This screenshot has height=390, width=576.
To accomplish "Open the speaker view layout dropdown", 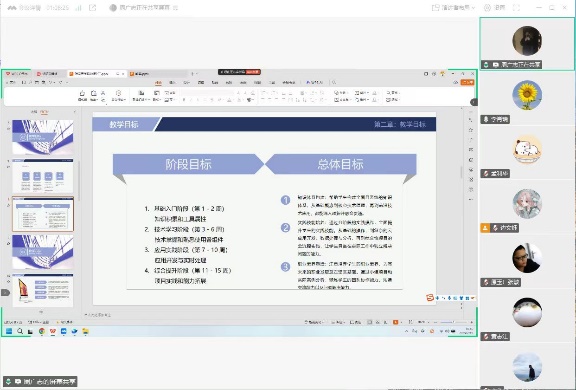I will click(454, 7).
